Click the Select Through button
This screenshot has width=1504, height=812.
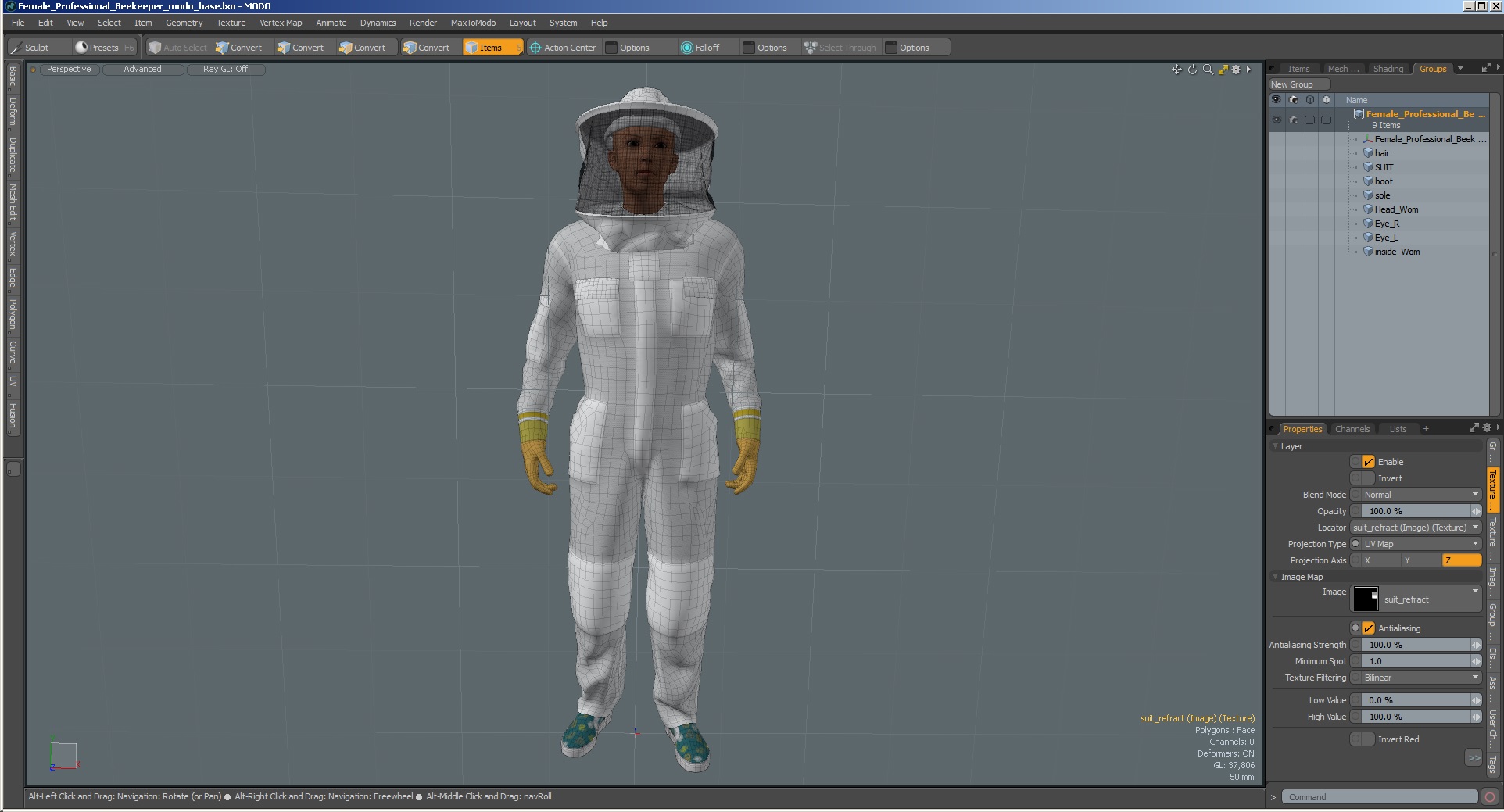(840, 48)
